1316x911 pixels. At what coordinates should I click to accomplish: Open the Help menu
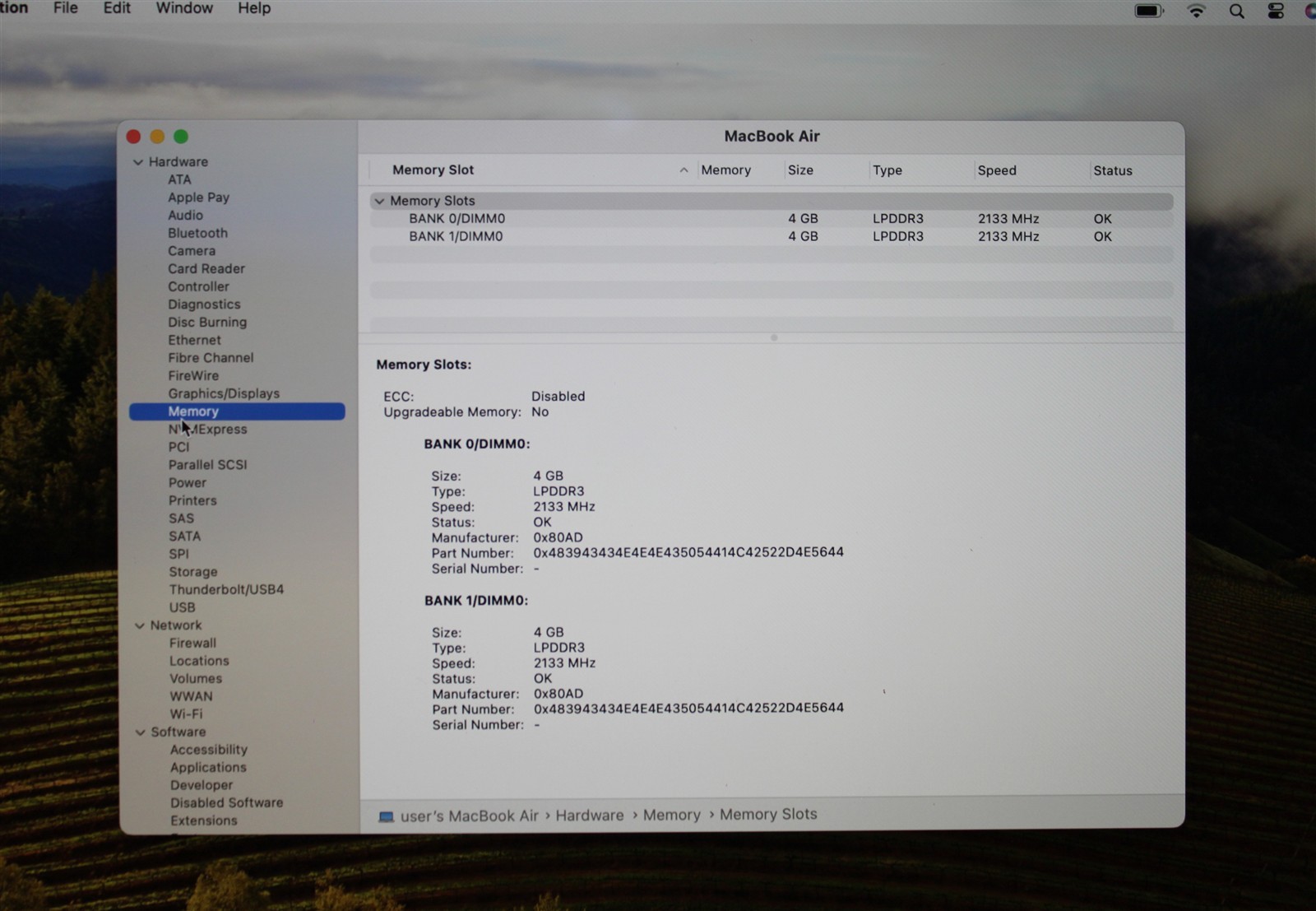[254, 8]
